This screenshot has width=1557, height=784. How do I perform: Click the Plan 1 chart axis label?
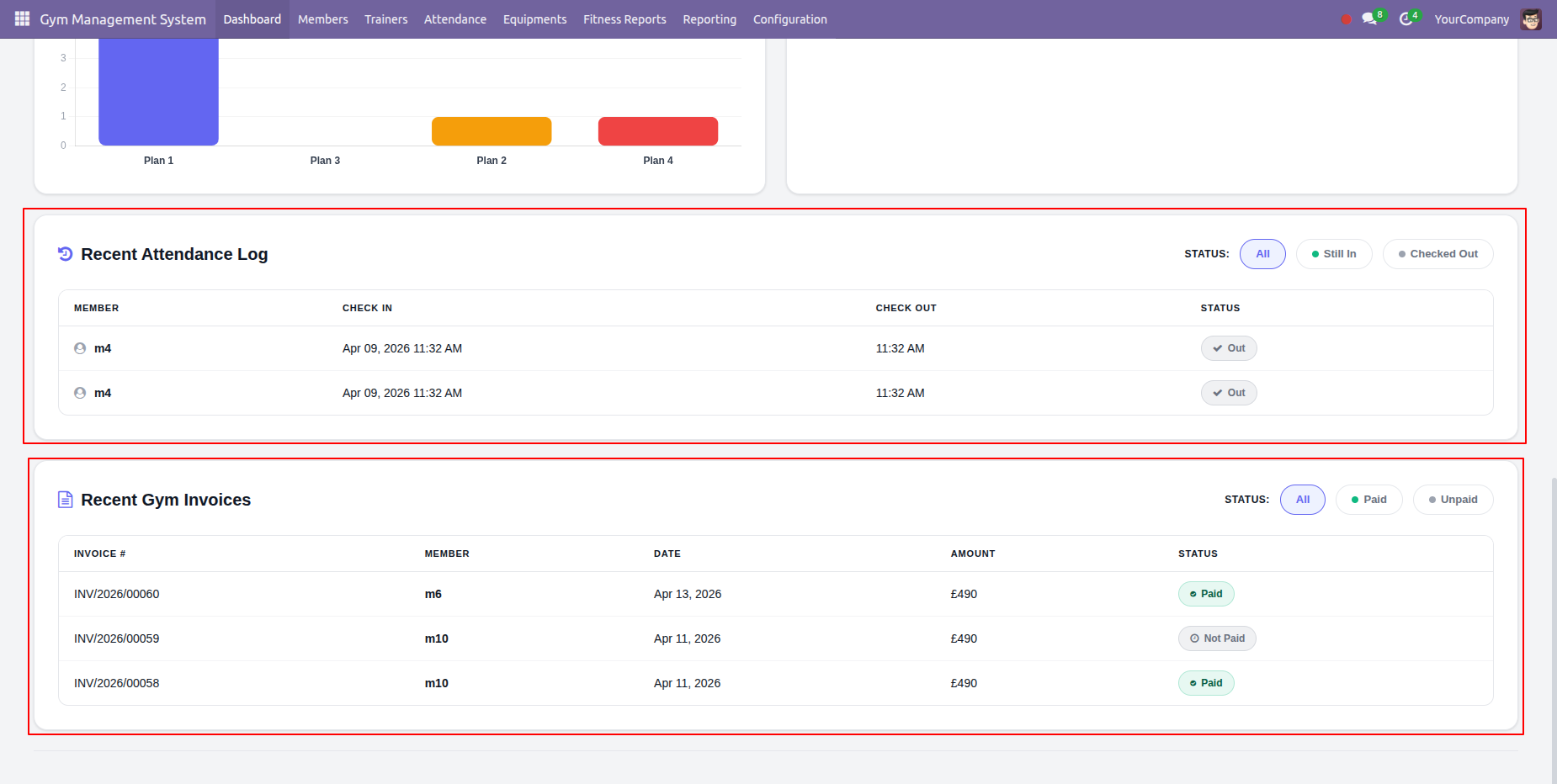point(158,161)
